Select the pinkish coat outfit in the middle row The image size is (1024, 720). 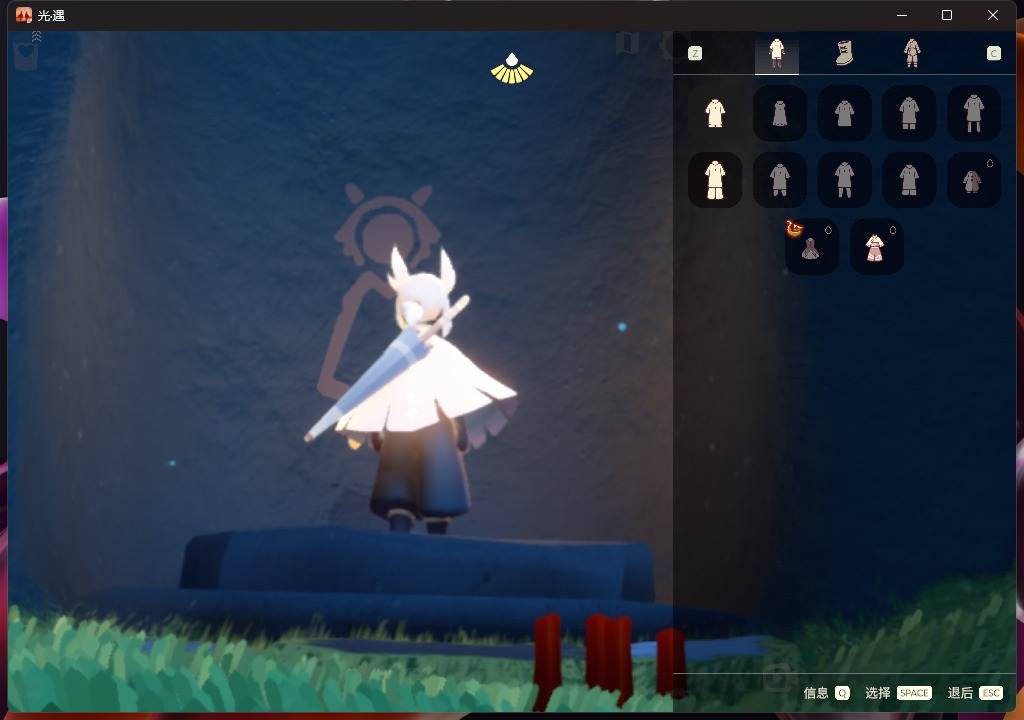click(974, 180)
